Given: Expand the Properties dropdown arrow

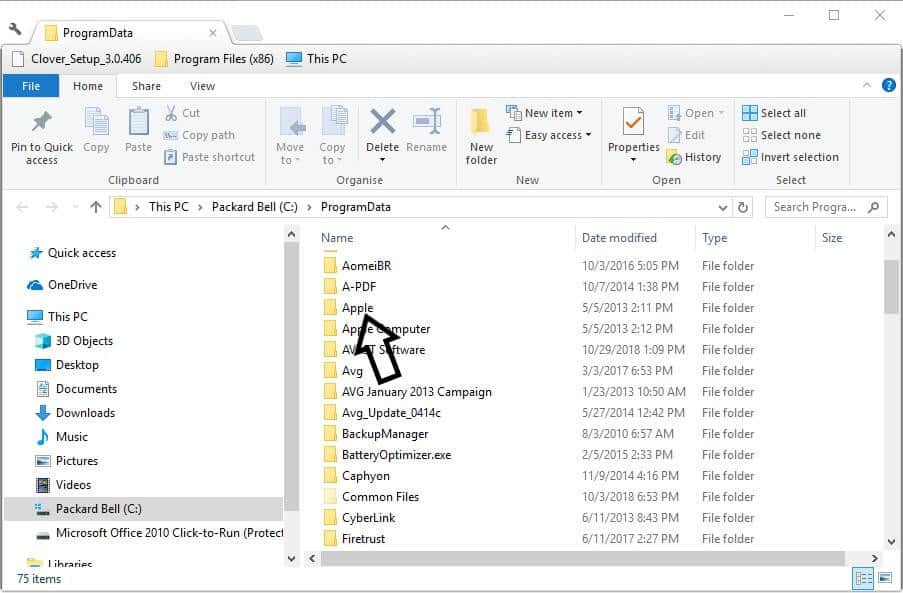Looking at the screenshot, I should (633, 159).
